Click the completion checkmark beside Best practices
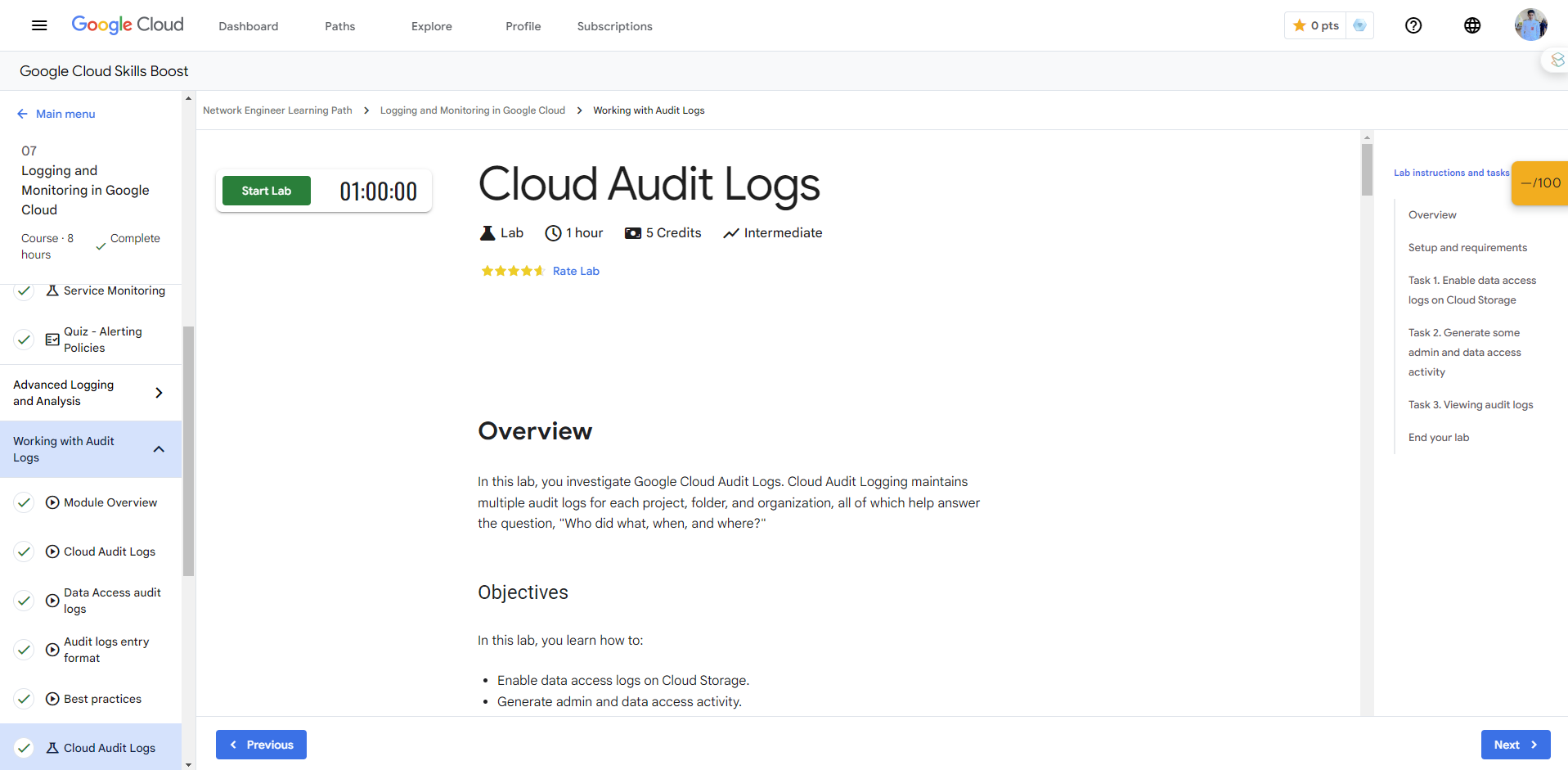This screenshot has width=1568, height=770. pos(25,699)
